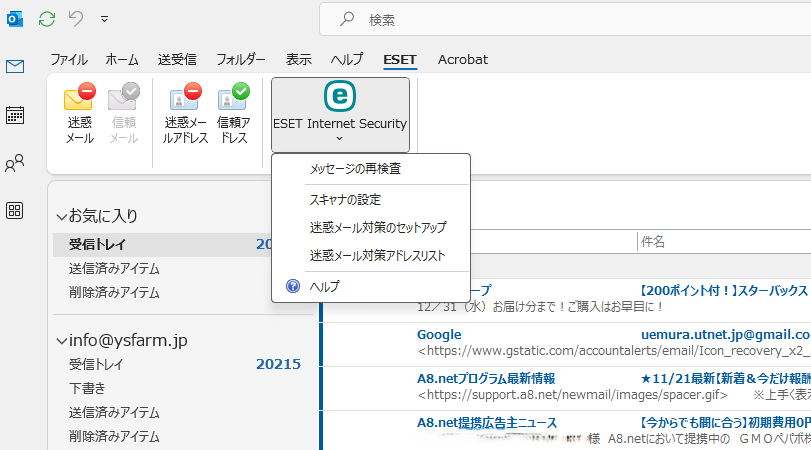Open the quick access toolbar customize dropdown

coord(105,19)
